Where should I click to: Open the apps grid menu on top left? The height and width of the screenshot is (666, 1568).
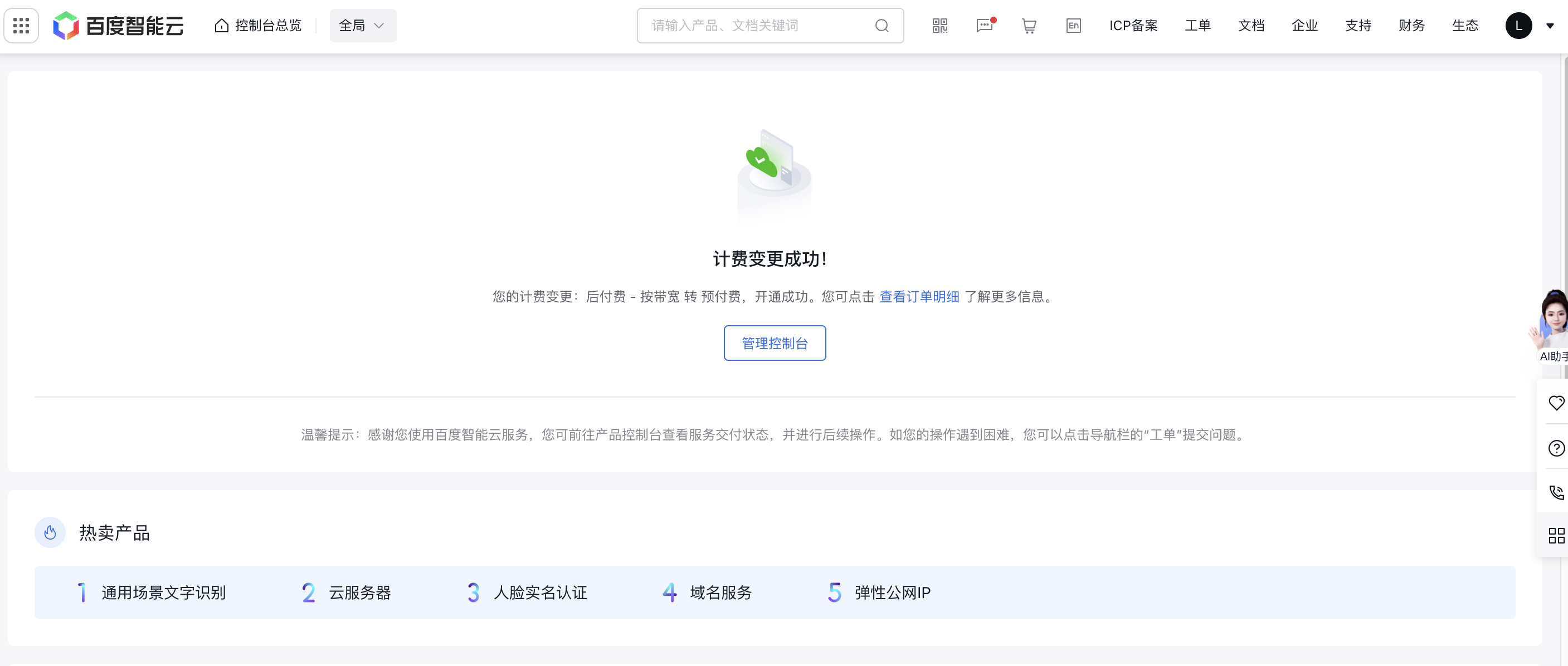pos(21,25)
